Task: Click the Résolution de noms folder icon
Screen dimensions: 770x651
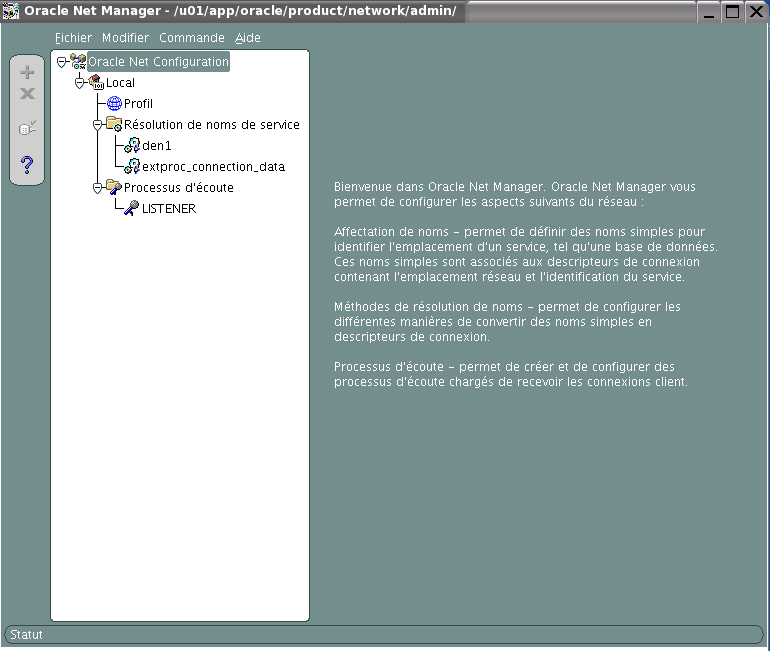Action: pos(114,124)
